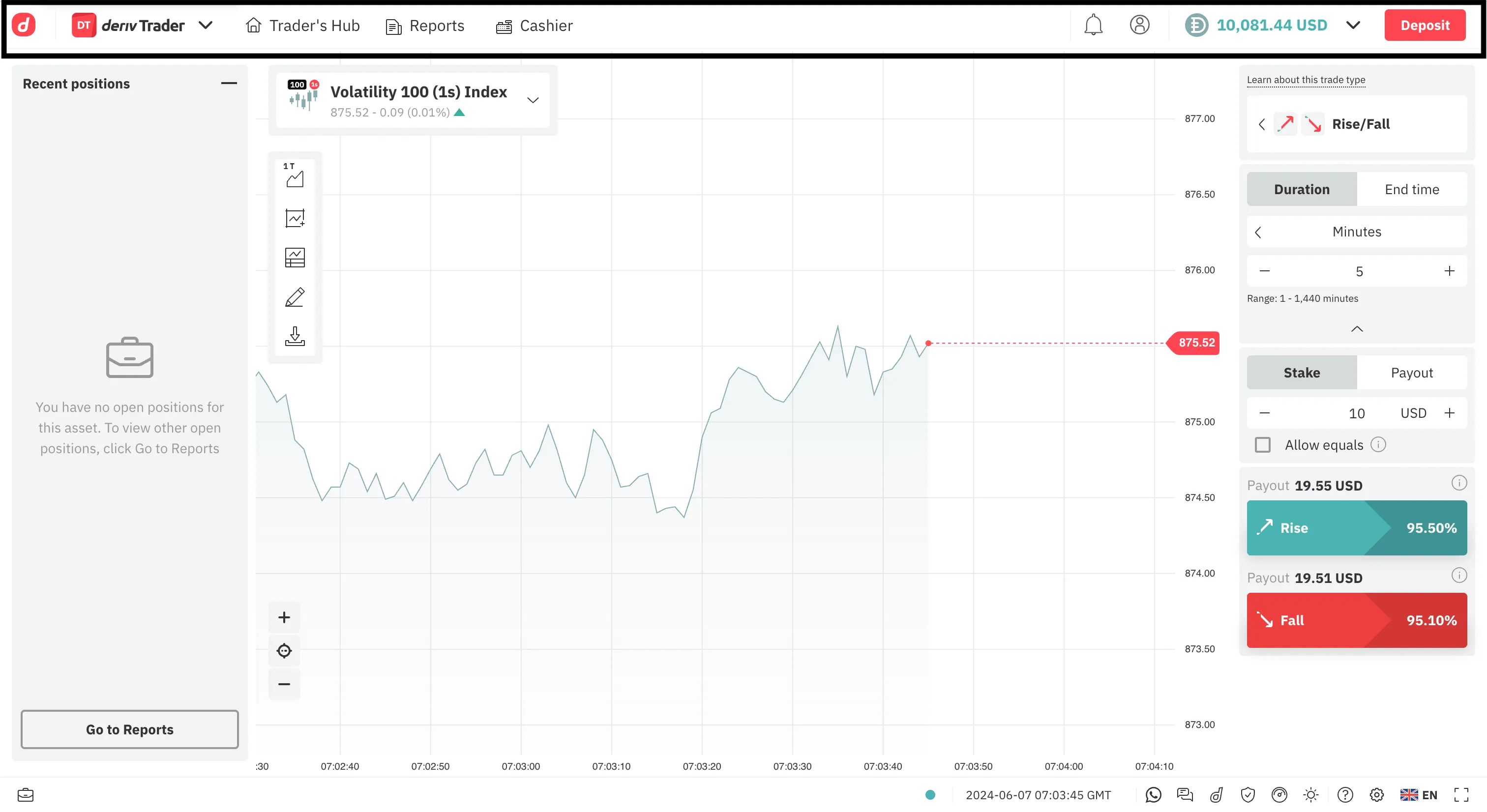Expand the account balance dropdown
The width and height of the screenshot is (1487, 812).
tap(1352, 26)
